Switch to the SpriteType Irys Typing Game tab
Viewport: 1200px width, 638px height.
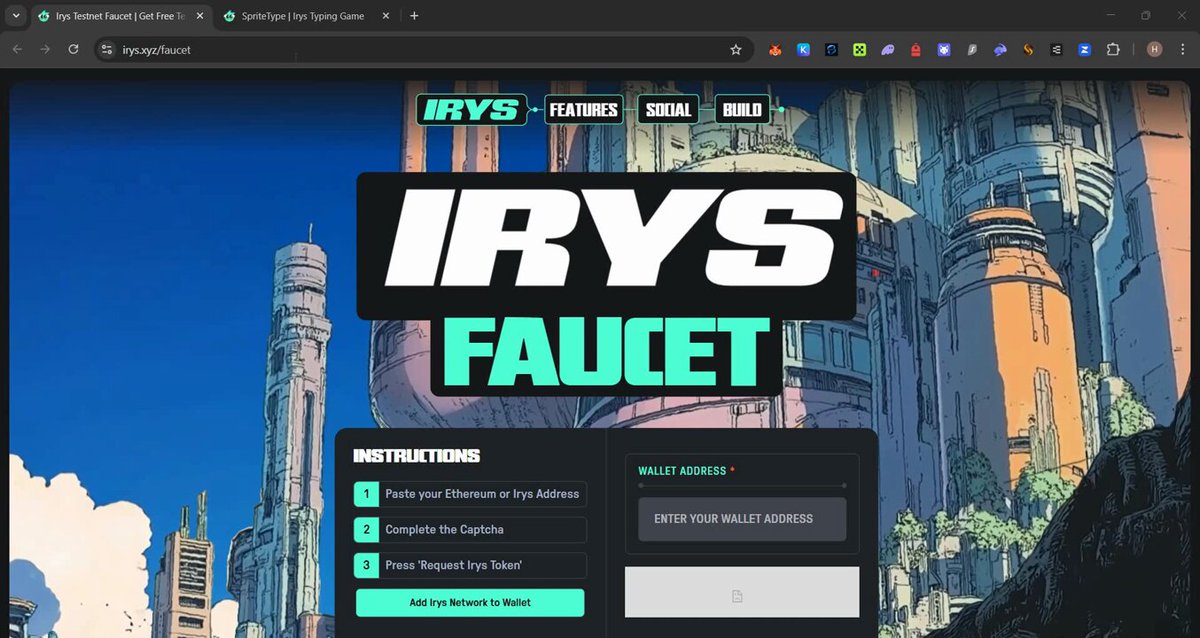pos(305,16)
